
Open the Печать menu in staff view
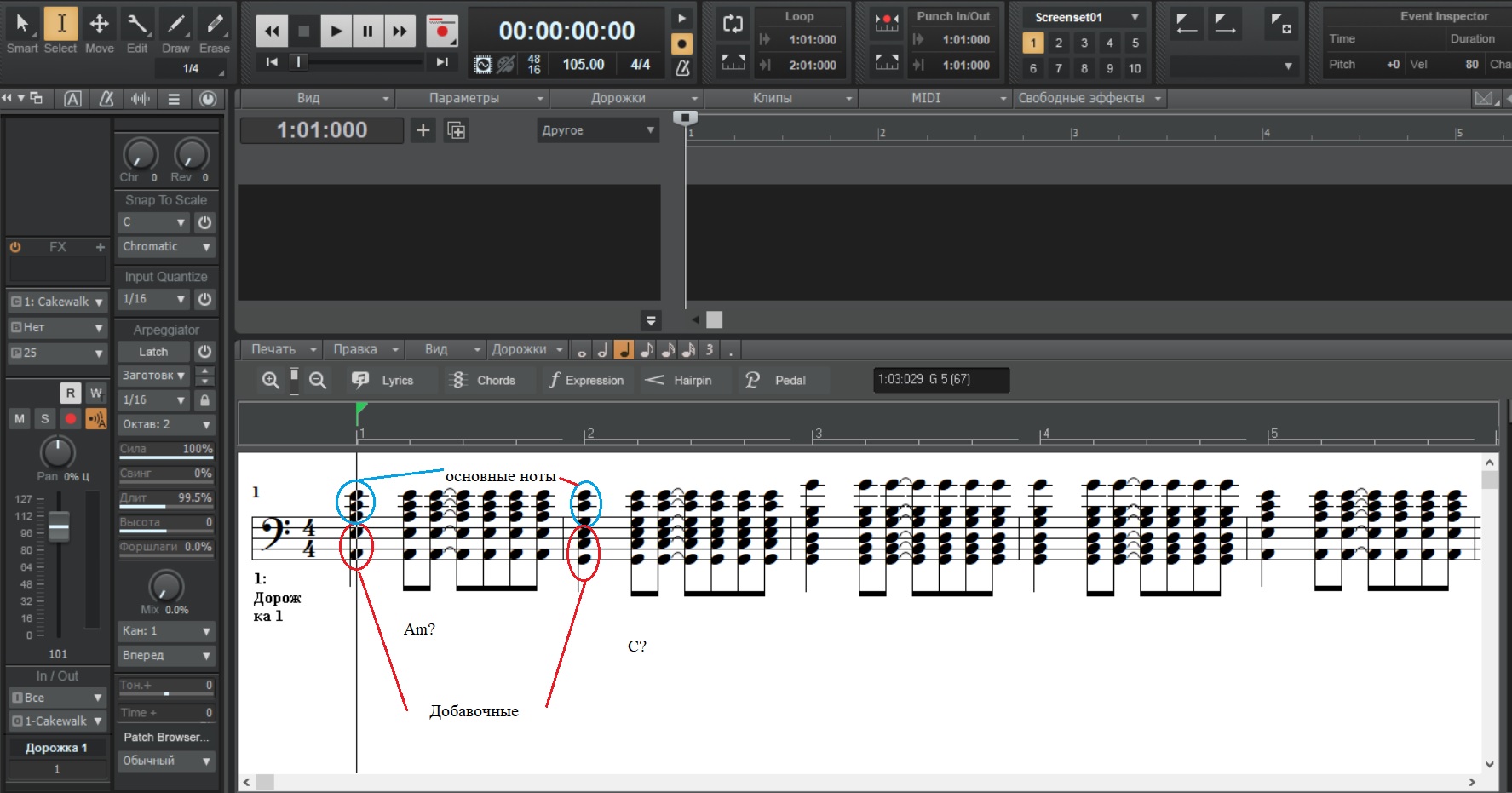283,349
